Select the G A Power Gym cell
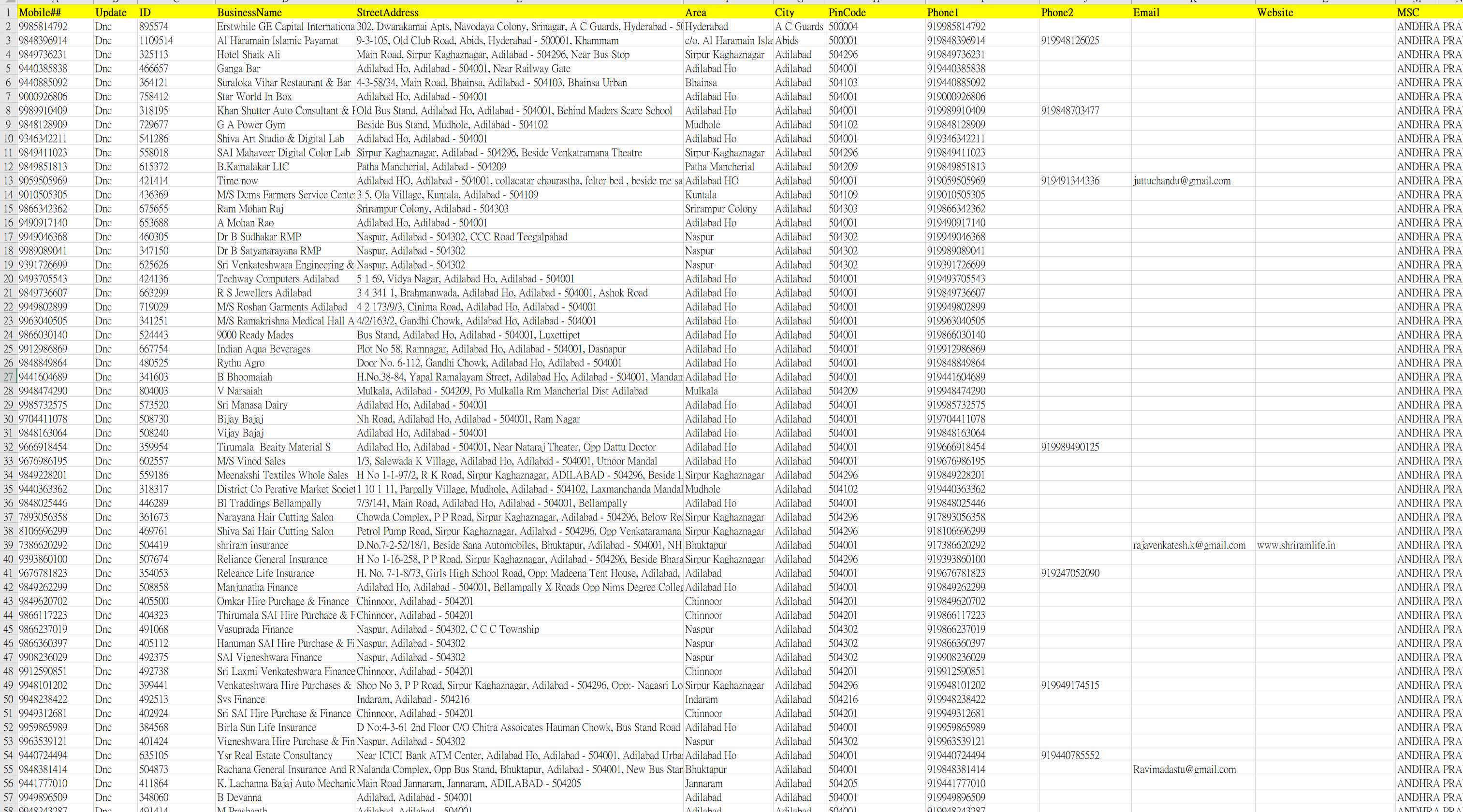The width and height of the screenshot is (1463, 812). pyautogui.click(x=285, y=124)
